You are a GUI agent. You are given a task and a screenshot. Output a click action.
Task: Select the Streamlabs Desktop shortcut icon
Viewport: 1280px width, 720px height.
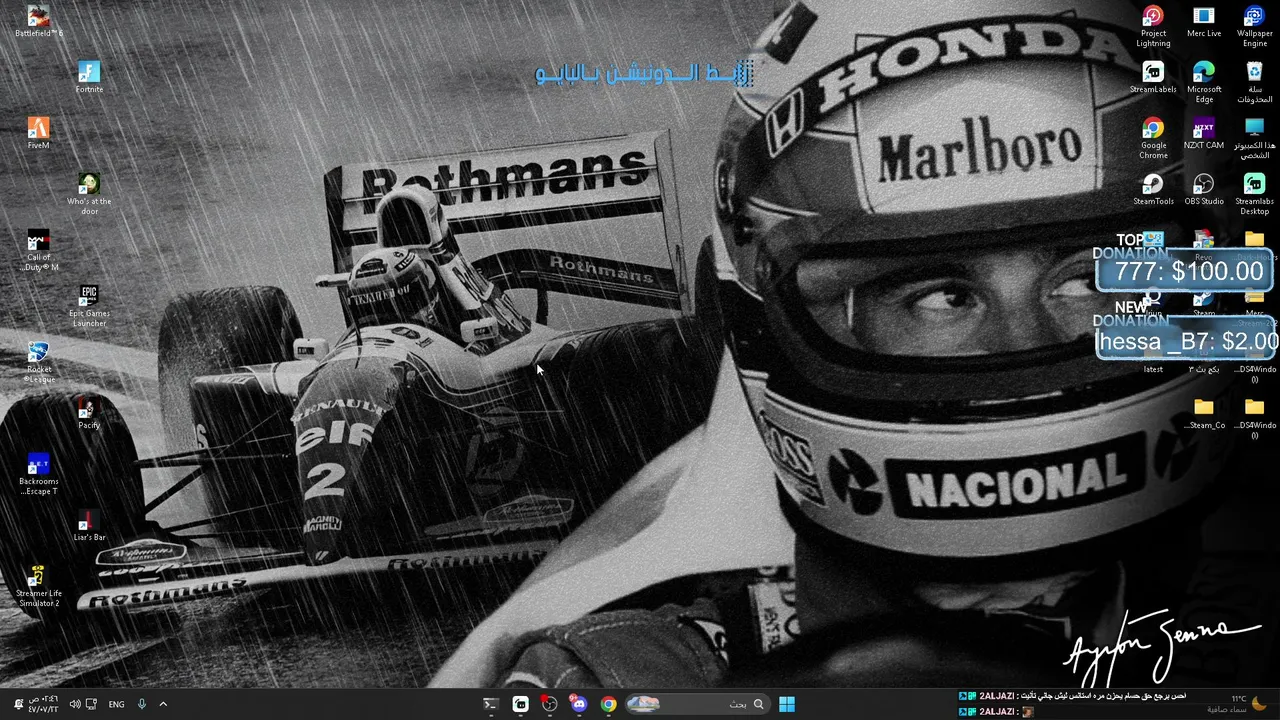click(1254, 194)
